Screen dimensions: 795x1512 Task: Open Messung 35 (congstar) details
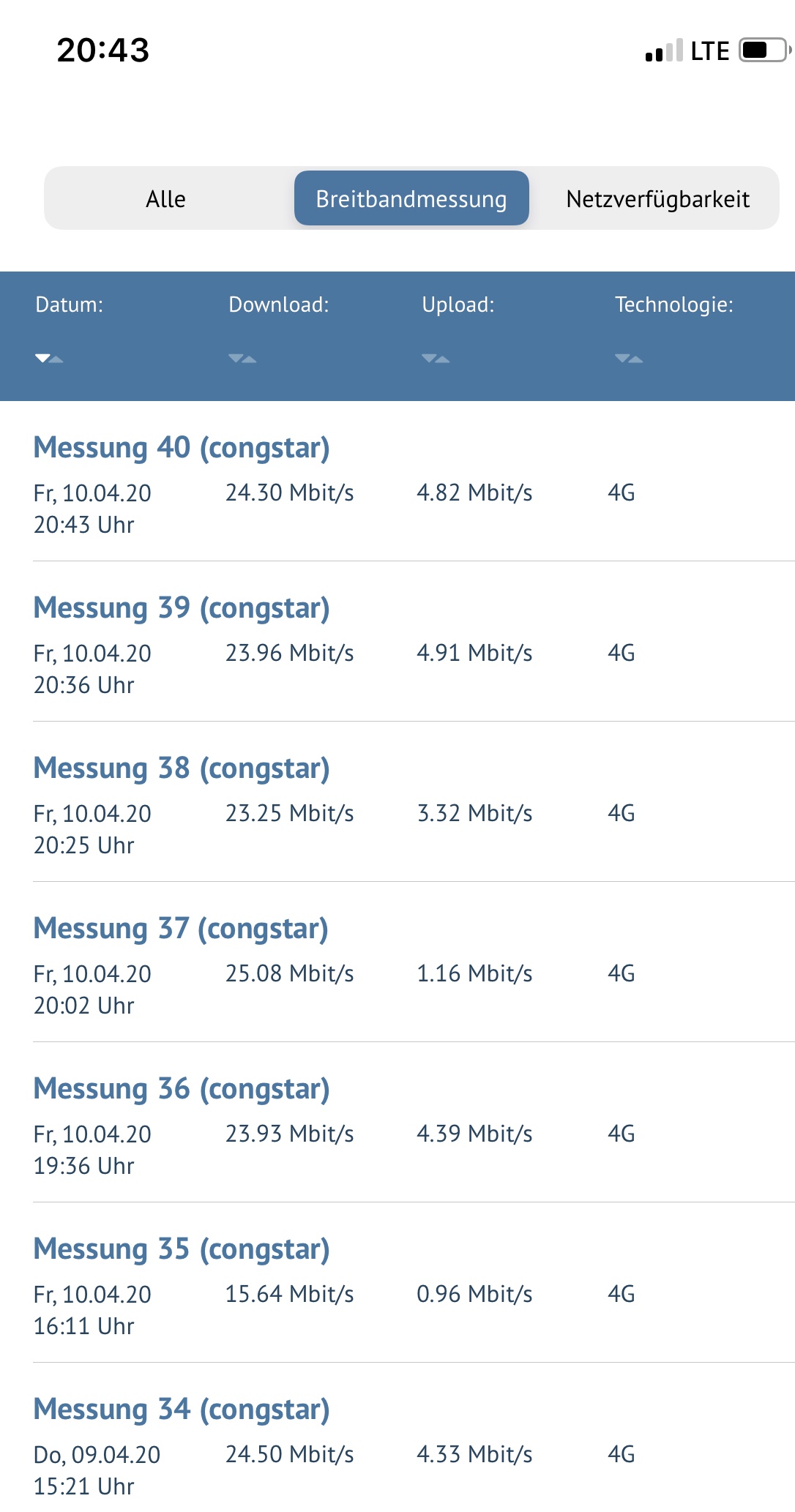[x=182, y=1249]
